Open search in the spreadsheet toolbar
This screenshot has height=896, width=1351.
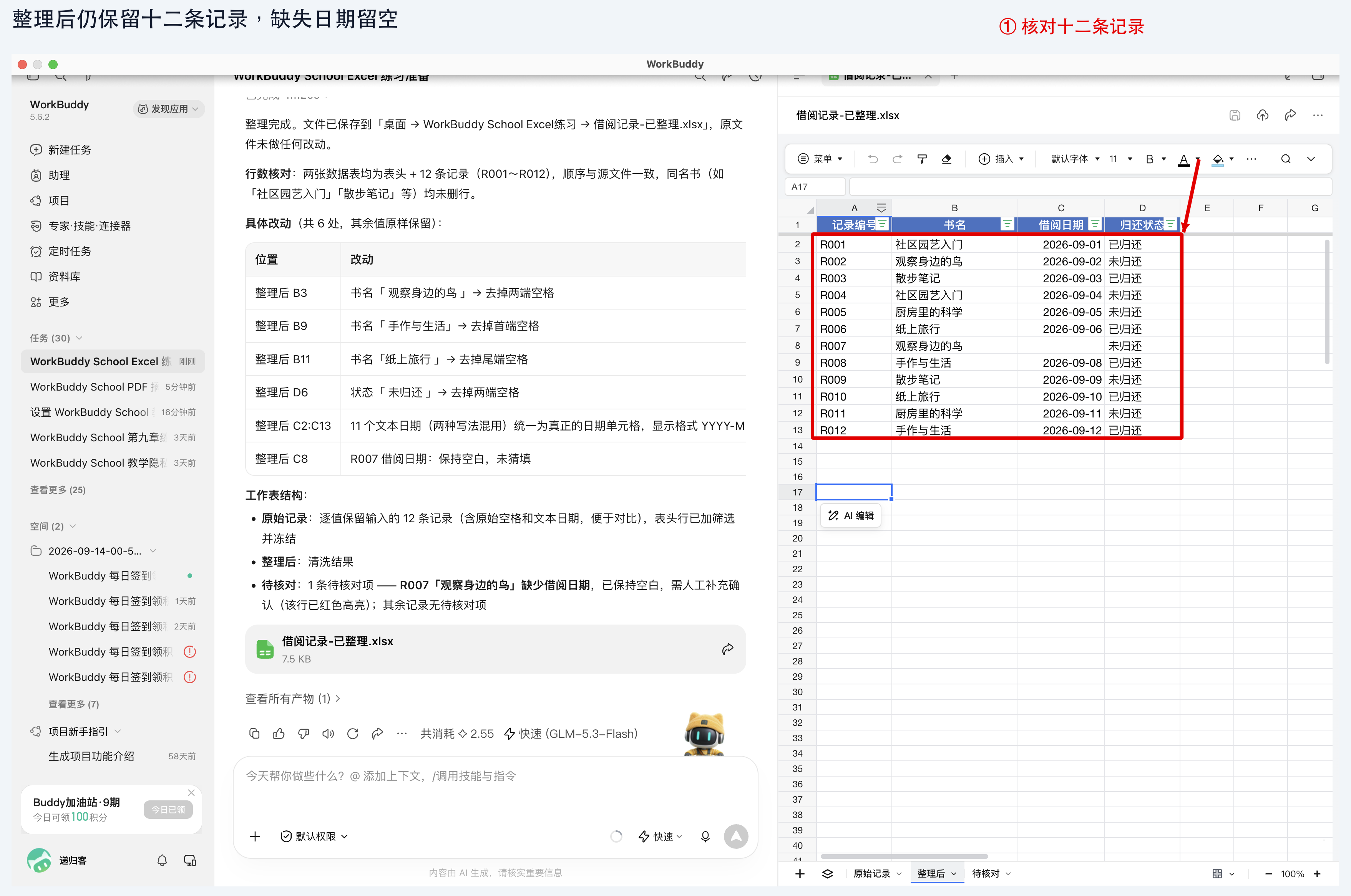[1286, 159]
